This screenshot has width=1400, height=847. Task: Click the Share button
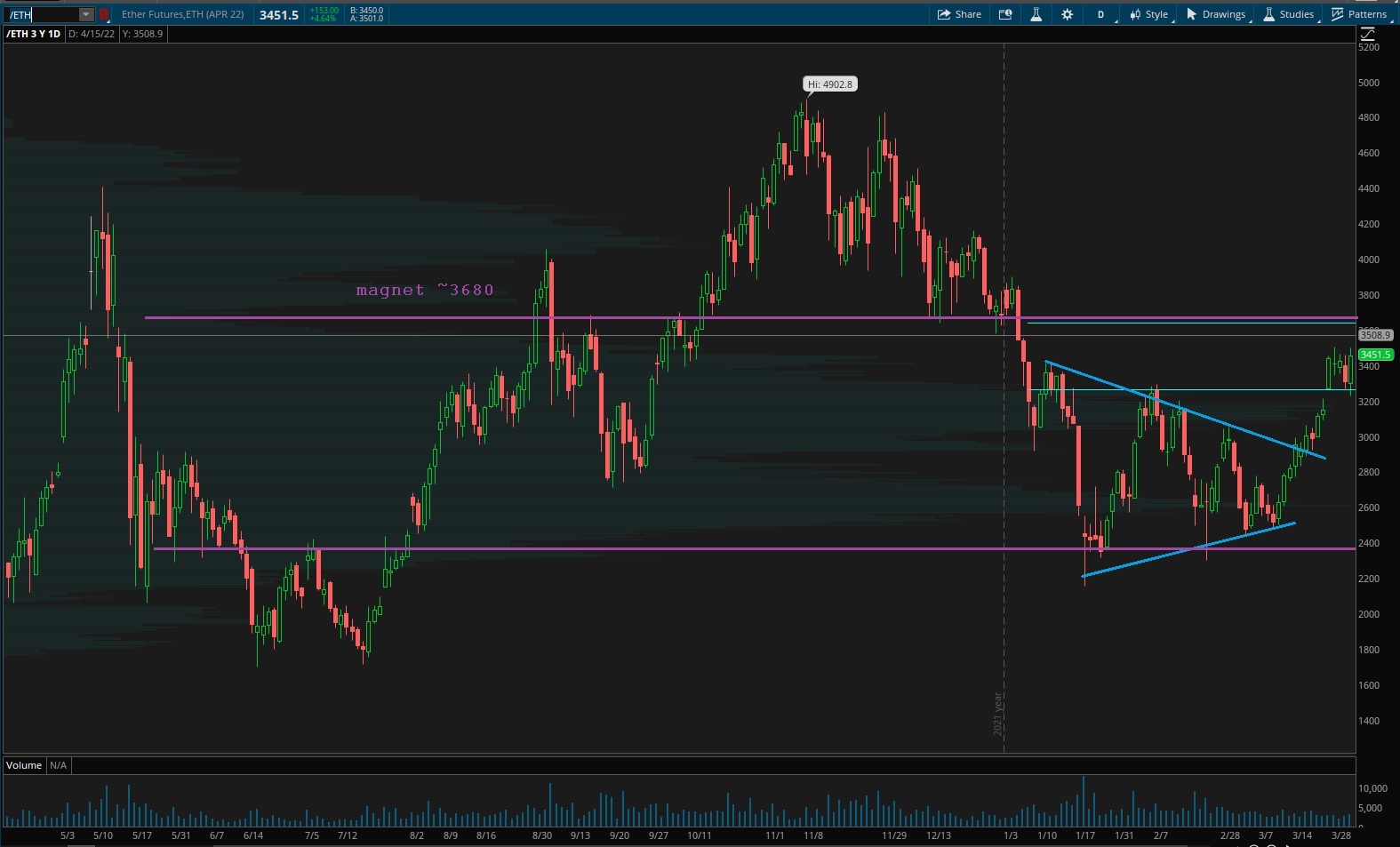click(960, 14)
